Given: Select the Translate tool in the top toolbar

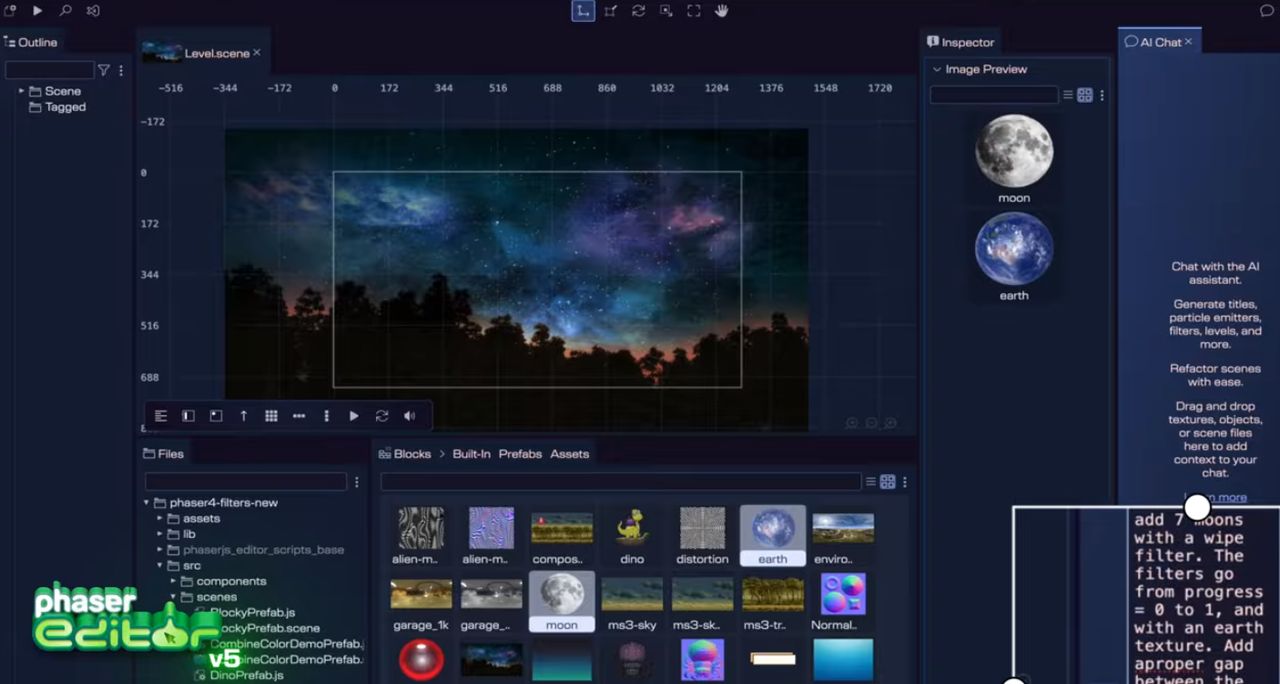Looking at the screenshot, I should pyautogui.click(x=582, y=11).
